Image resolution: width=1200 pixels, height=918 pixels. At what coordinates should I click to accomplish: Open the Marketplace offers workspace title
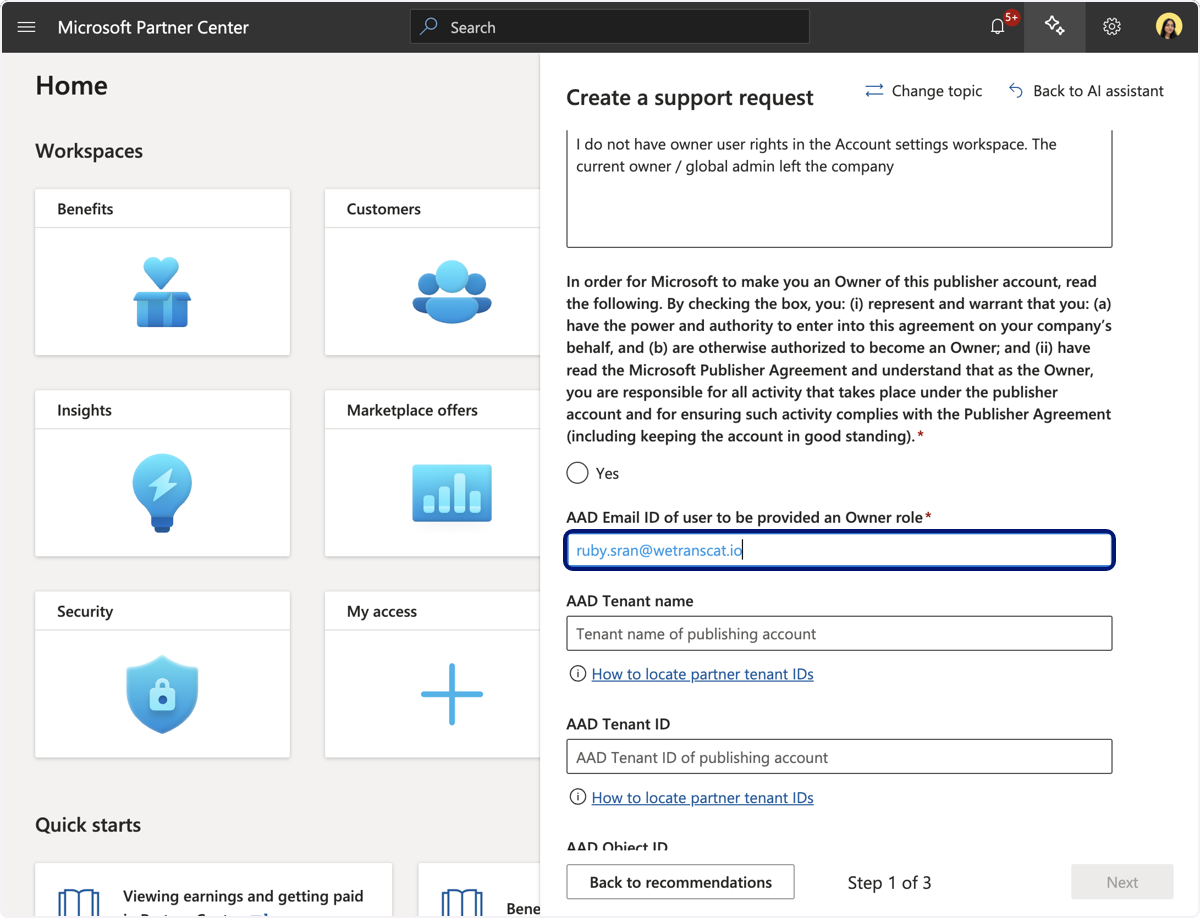412,410
